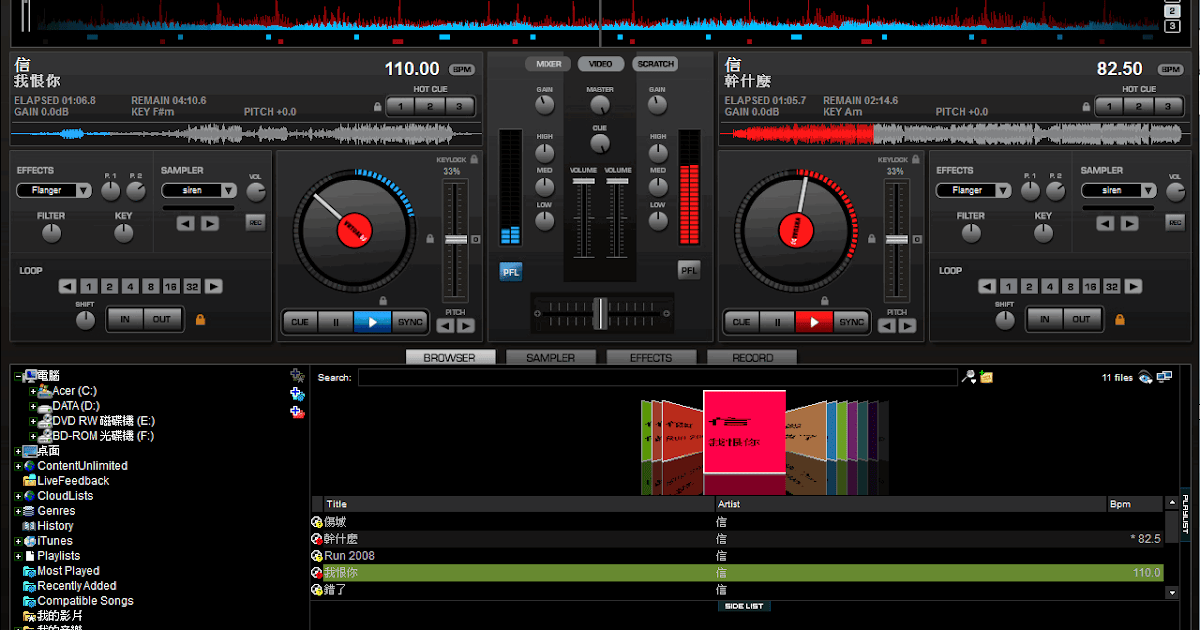Click the left deck CUE button

pos(299,322)
